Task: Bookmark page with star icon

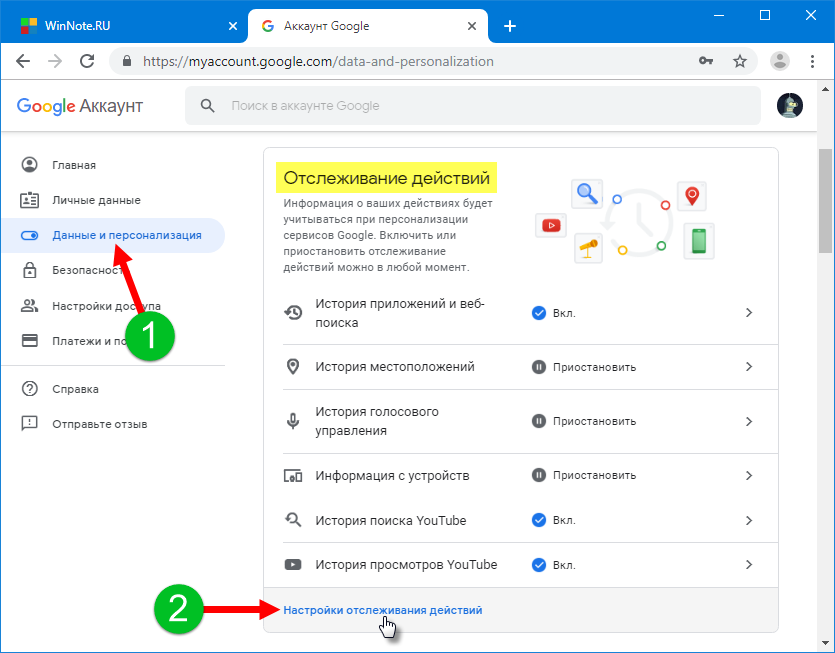Action: click(x=740, y=61)
